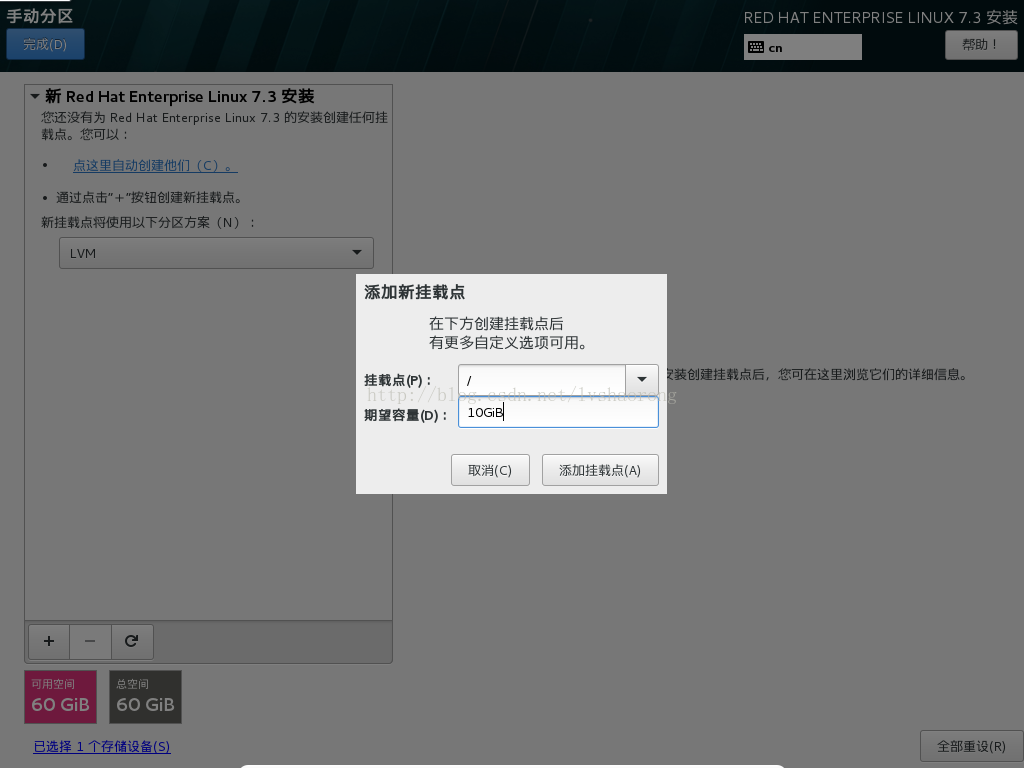Click the link 点这里自动创建他们(C)

(x=155, y=166)
